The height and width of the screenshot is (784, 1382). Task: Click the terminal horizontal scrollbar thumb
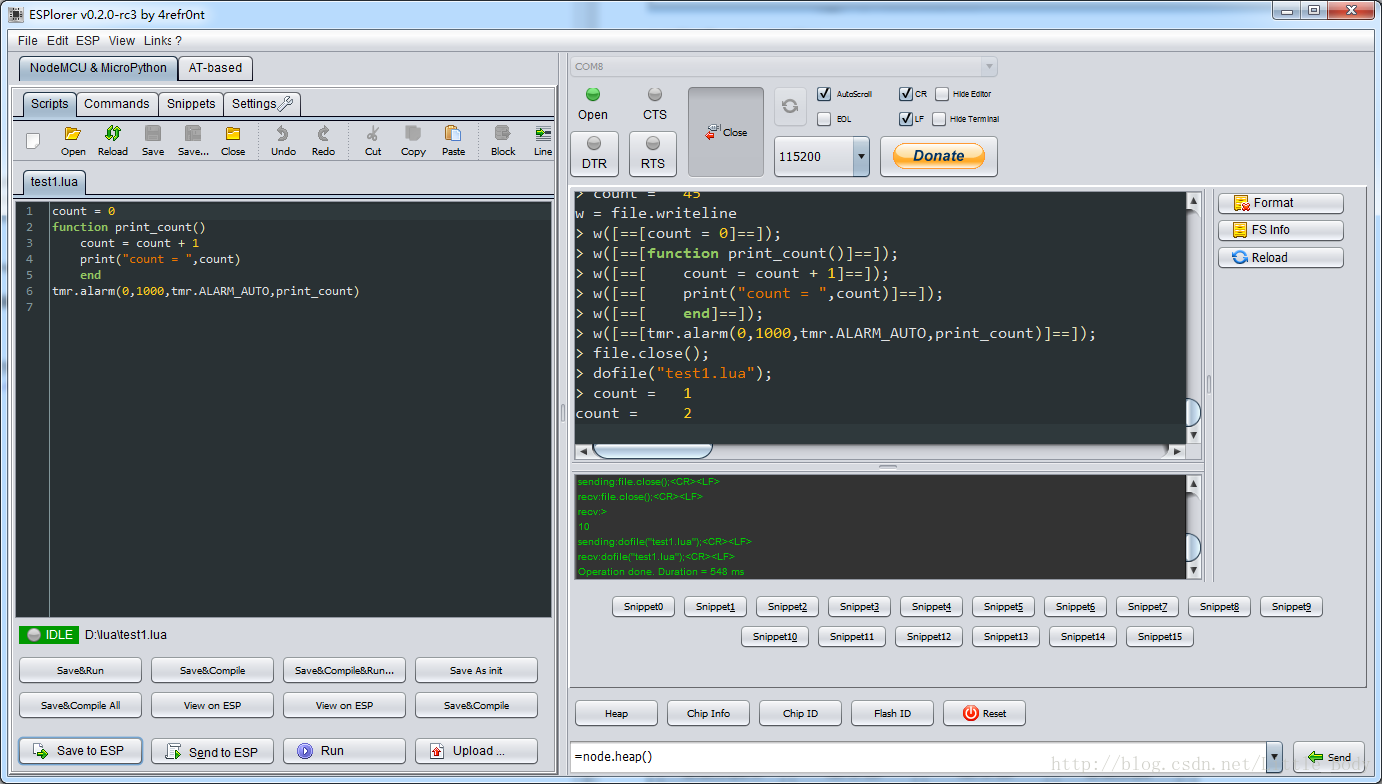(x=653, y=450)
